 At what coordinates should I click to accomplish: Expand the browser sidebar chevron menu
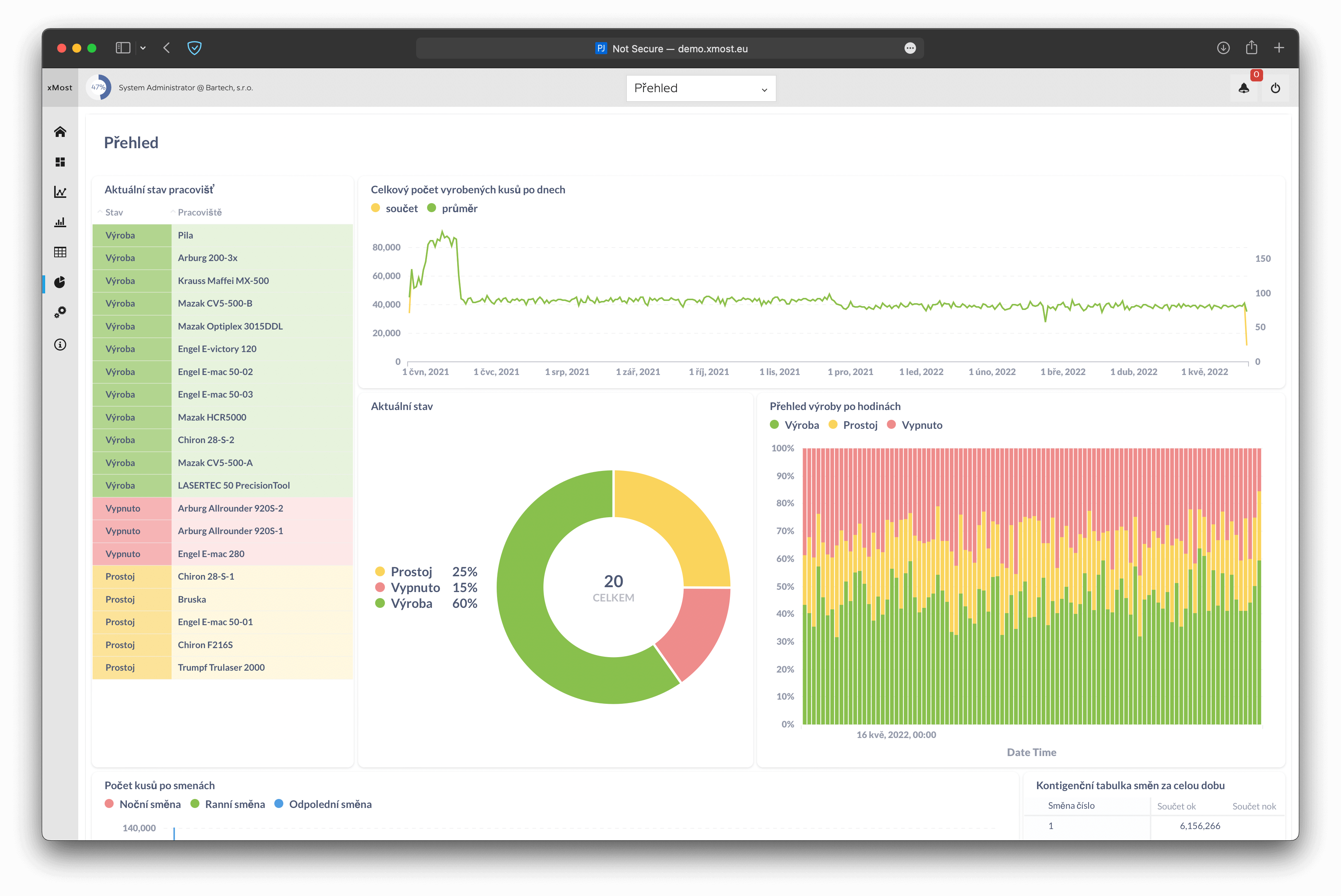tap(143, 48)
